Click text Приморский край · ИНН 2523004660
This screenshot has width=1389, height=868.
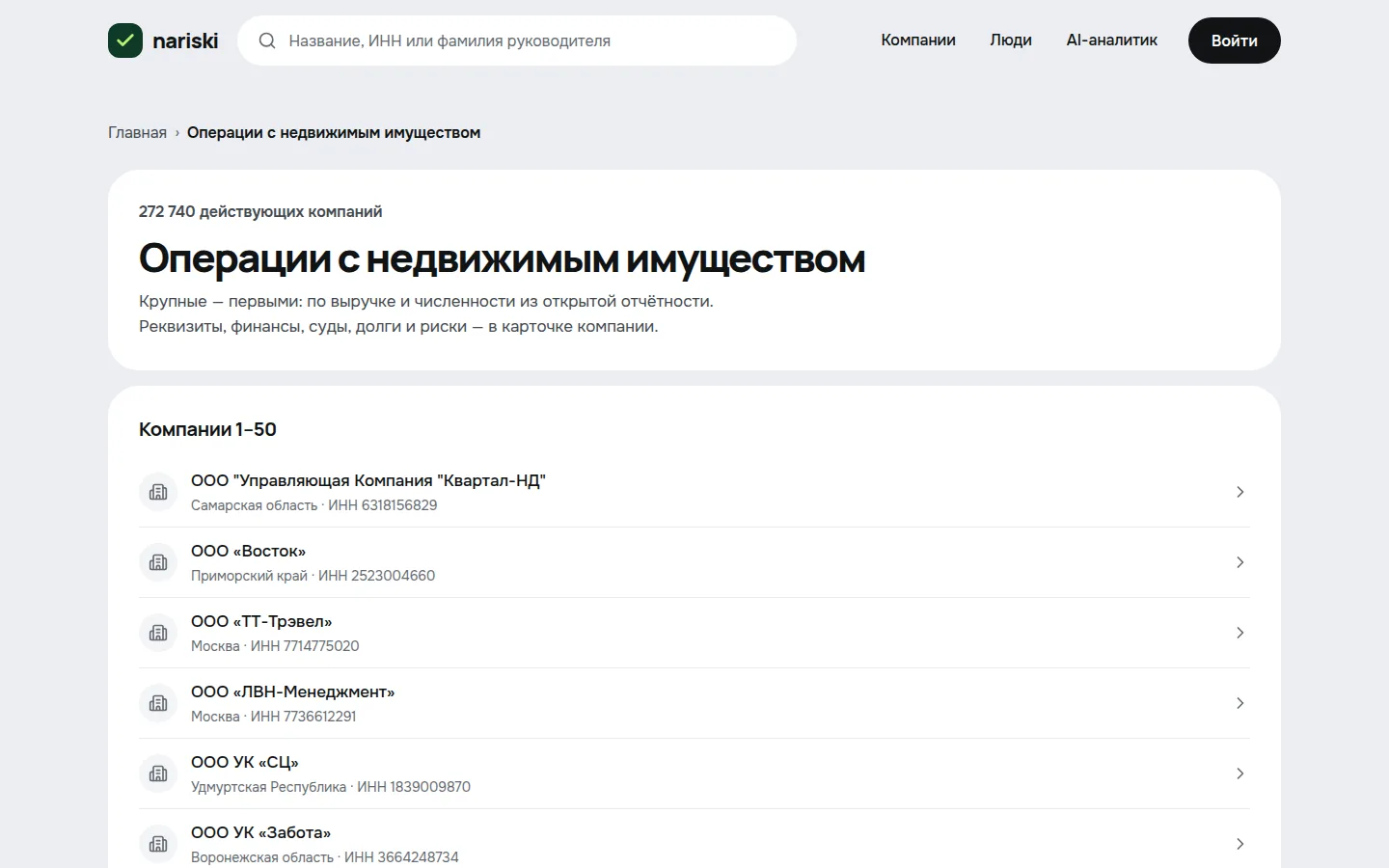[313, 576]
